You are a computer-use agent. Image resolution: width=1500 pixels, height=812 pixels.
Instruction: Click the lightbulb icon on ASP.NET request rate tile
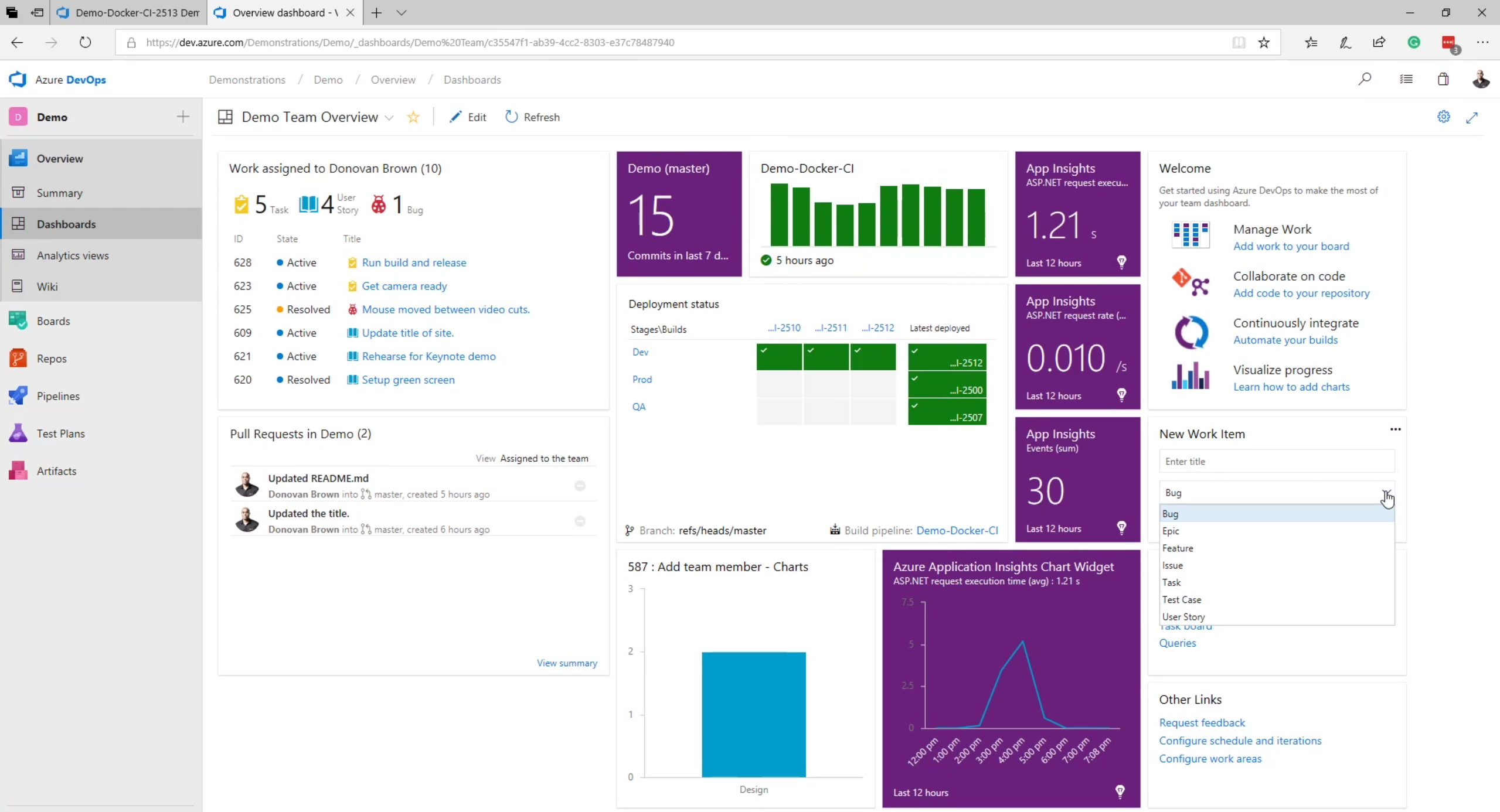pos(1121,395)
